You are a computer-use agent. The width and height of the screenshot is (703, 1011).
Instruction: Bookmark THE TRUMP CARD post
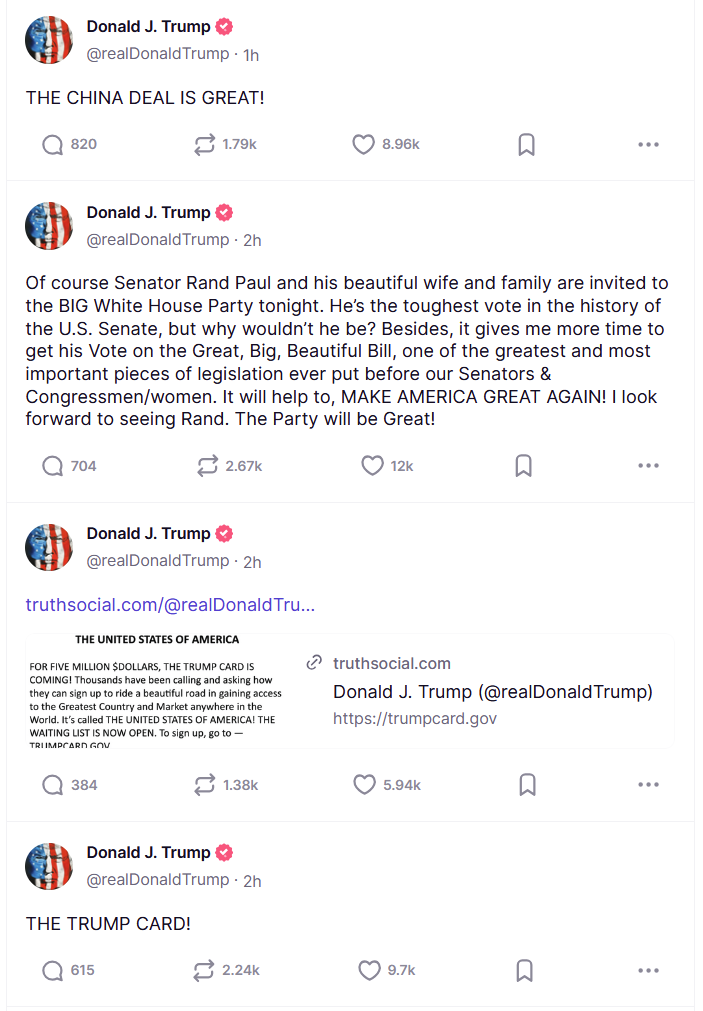point(525,970)
